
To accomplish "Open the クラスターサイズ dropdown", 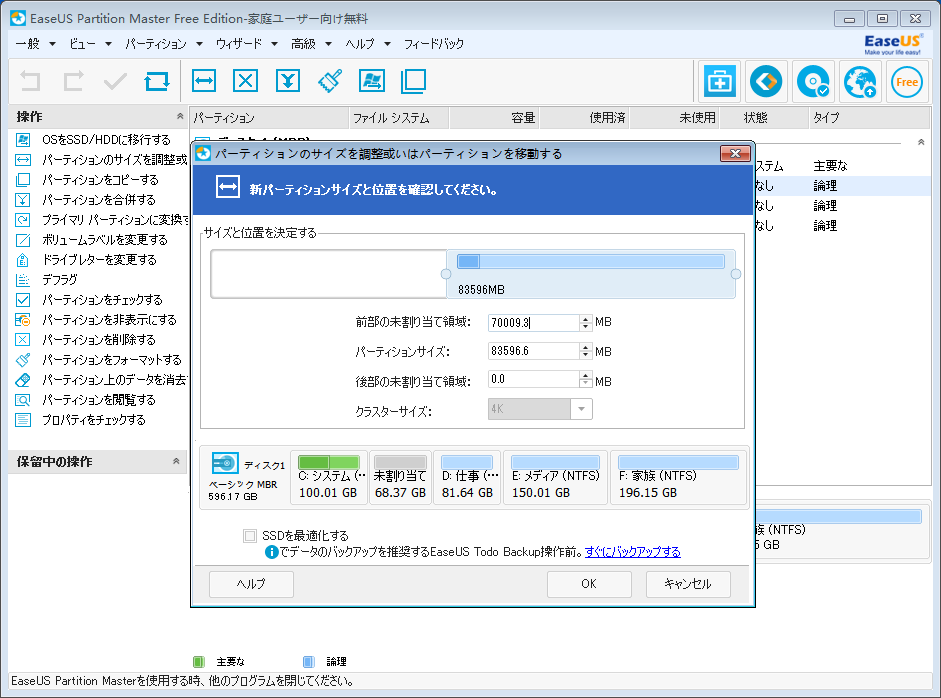I will [581, 409].
